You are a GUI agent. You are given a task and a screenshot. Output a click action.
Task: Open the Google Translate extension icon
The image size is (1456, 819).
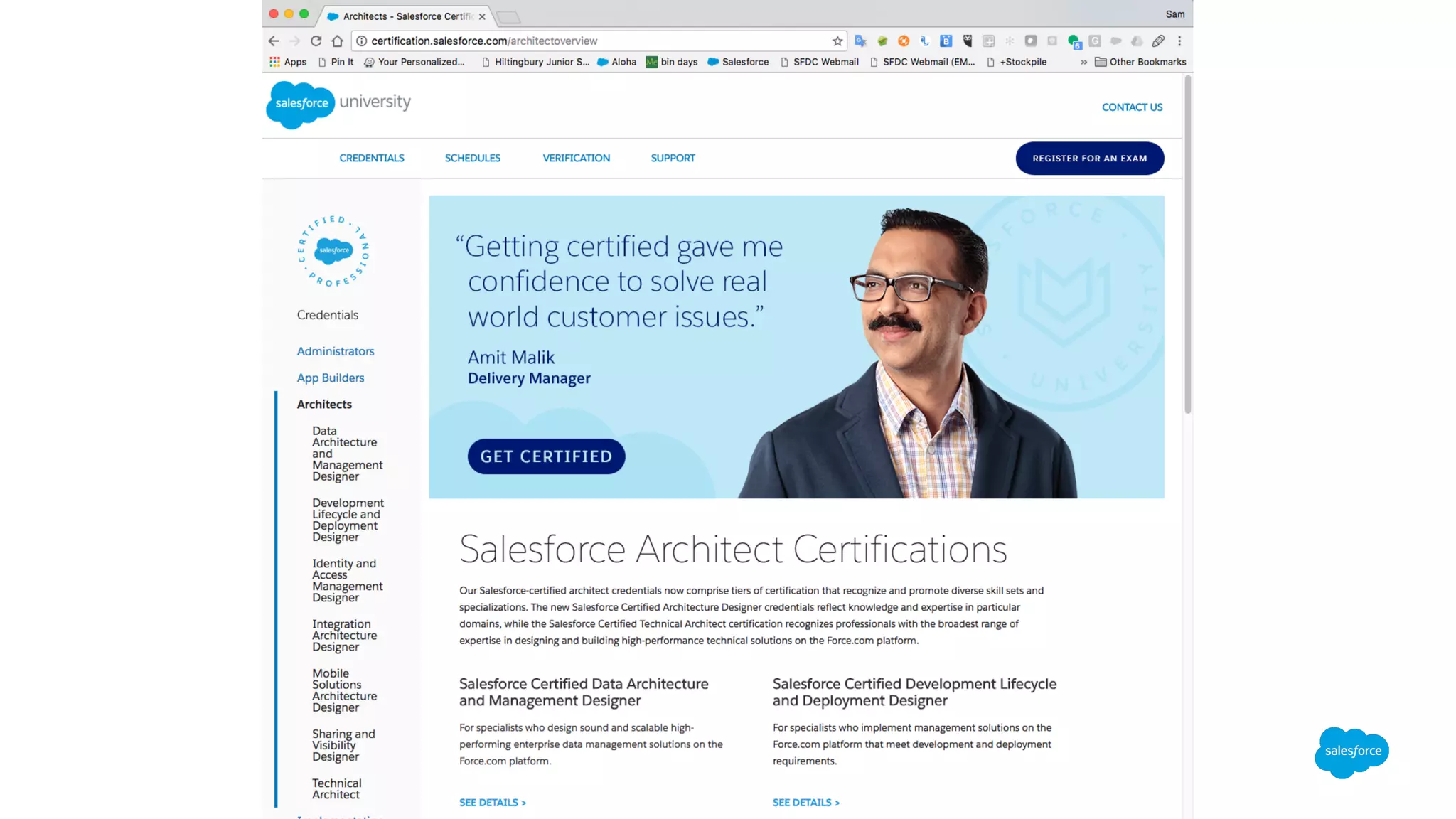point(860,41)
